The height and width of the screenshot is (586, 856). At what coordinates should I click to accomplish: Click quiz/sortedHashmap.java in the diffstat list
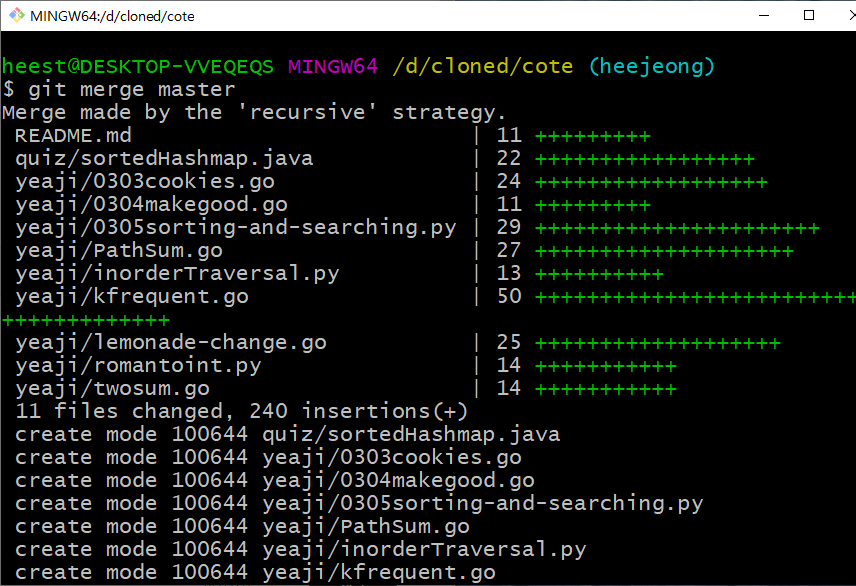pyautogui.click(x=164, y=158)
